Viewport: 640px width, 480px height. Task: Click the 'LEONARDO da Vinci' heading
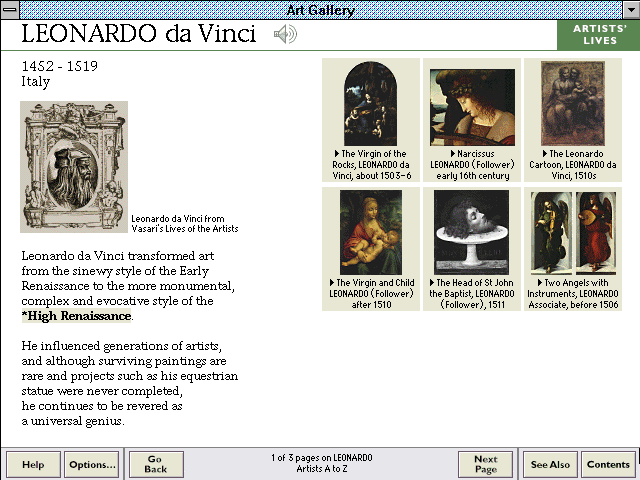point(138,33)
